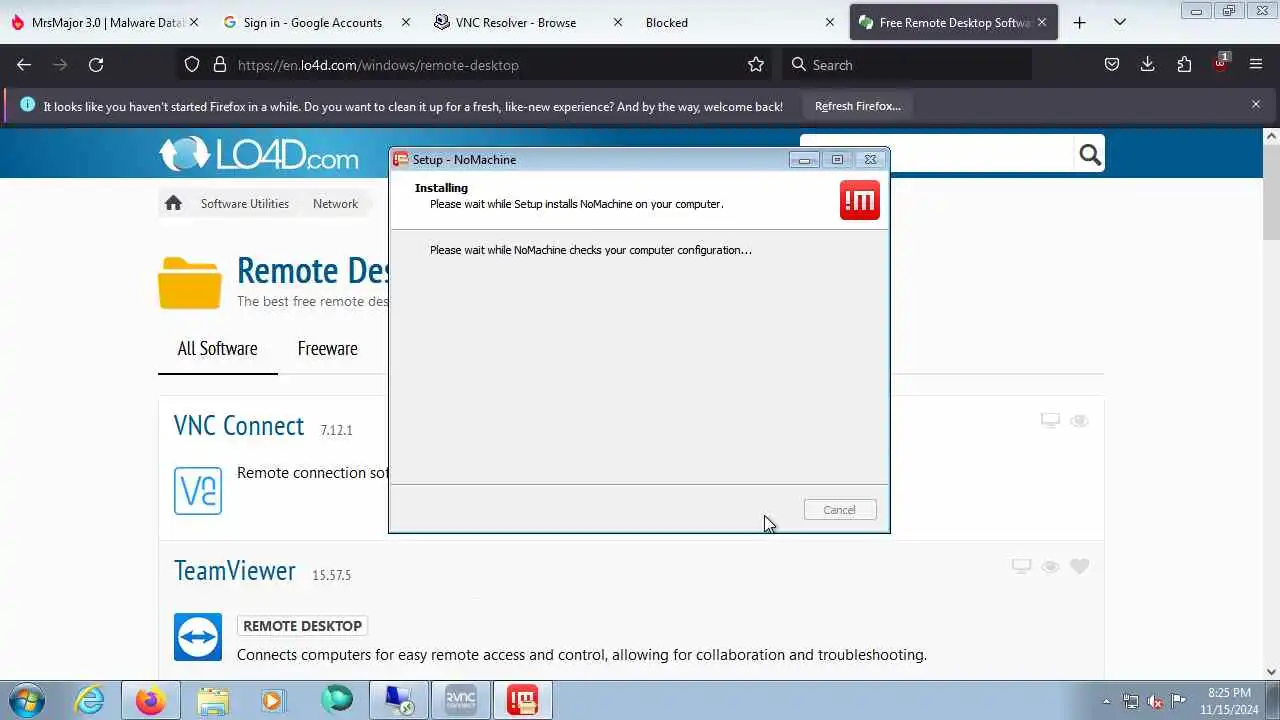
Task: Open the Firefox application menu
Action: 1256,64
